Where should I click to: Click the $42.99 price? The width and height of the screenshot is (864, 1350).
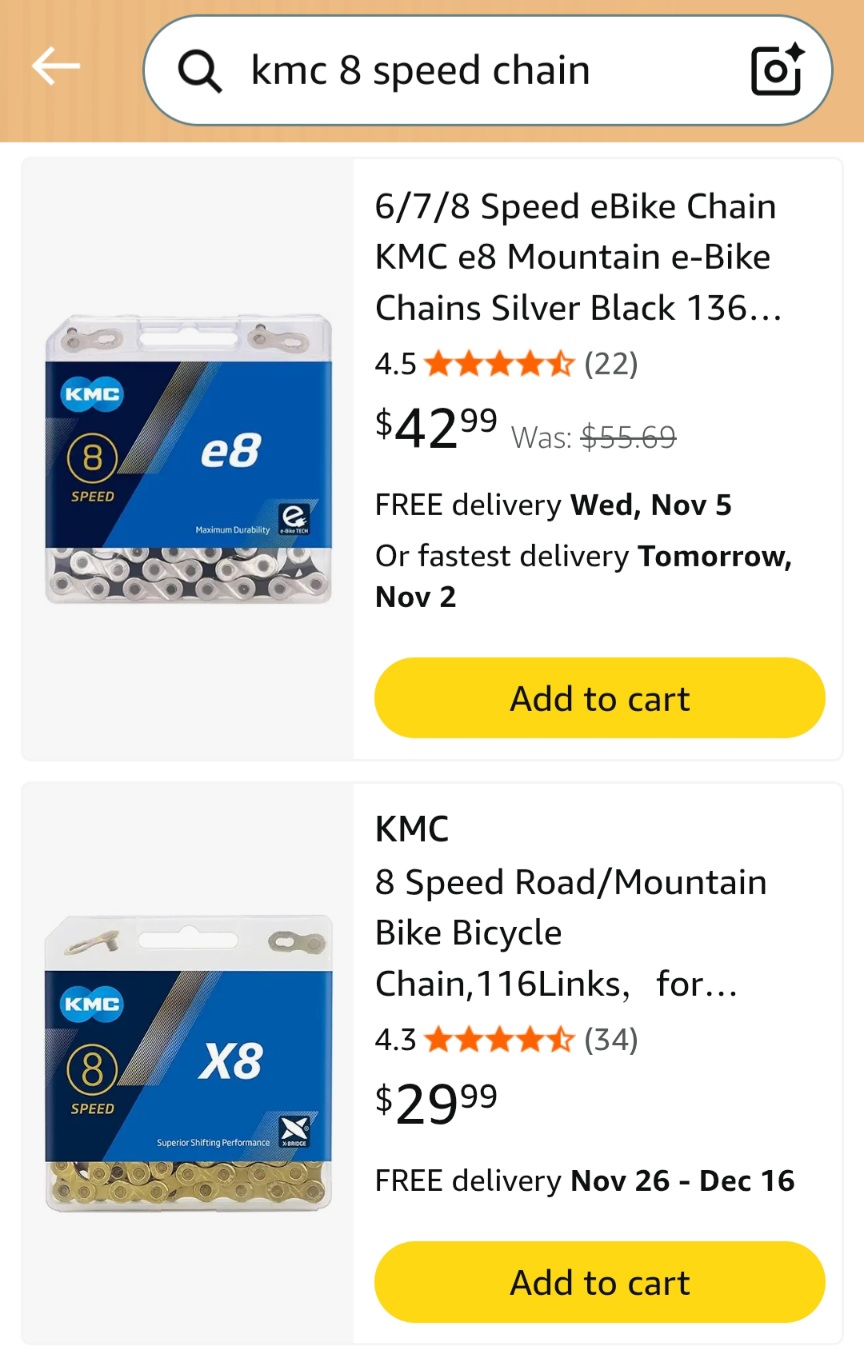click(x=436, y=427)
